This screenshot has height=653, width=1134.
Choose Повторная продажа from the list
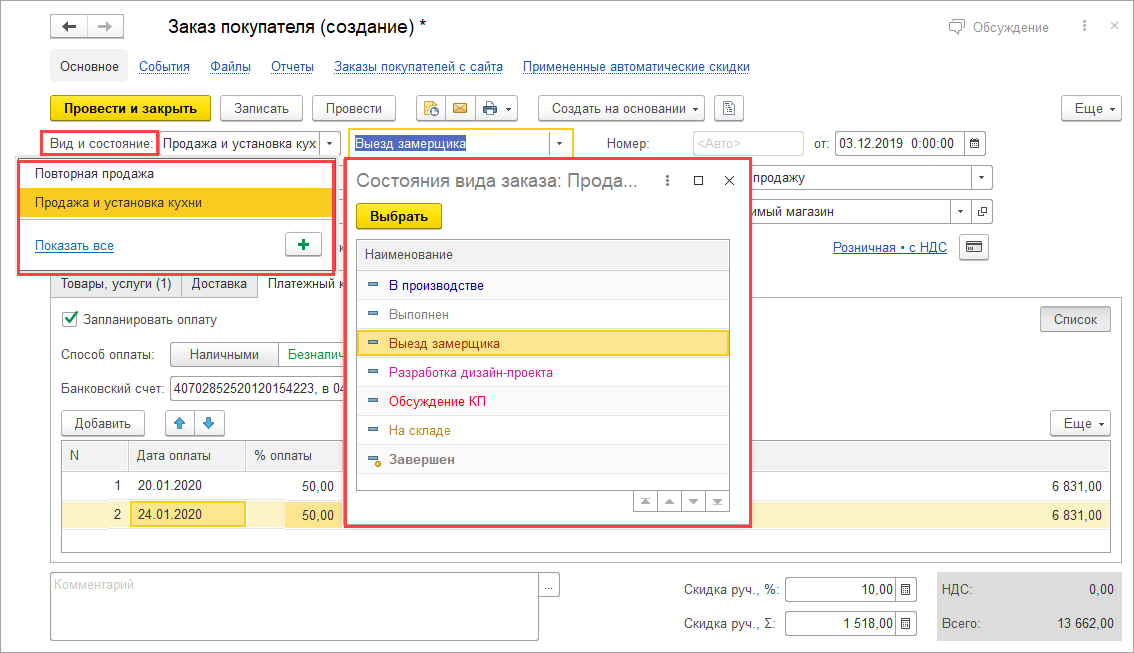(94, 173)
